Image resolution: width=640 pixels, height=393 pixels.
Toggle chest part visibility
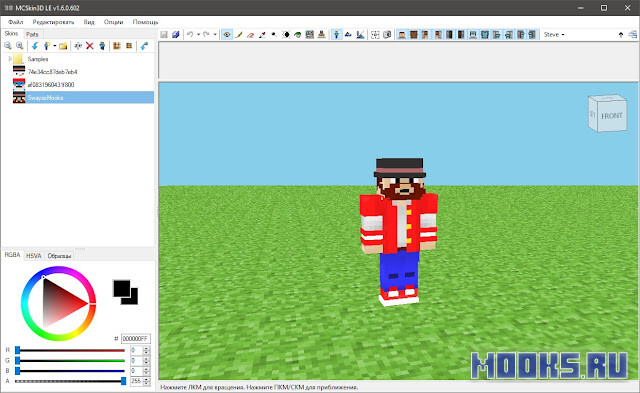pyautogui.click(x=413, y=35)
